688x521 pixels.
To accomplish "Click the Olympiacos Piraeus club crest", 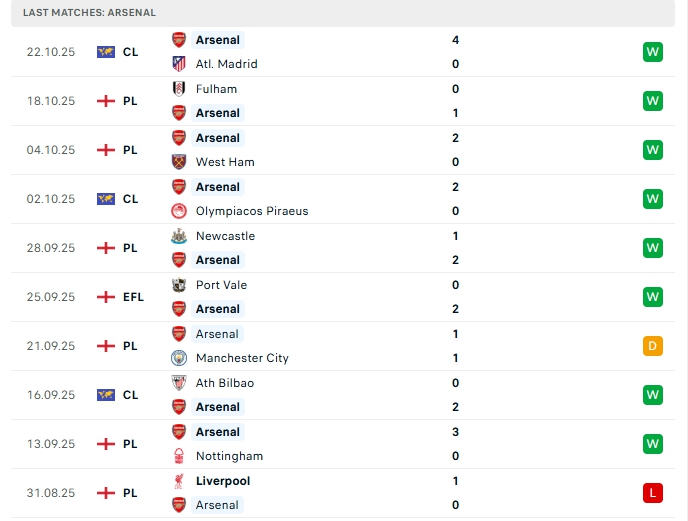I will click(179, 211).
